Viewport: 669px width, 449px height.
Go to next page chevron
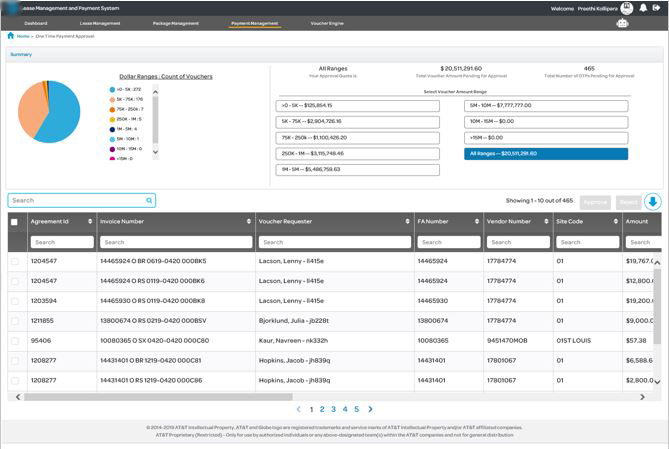370,409
